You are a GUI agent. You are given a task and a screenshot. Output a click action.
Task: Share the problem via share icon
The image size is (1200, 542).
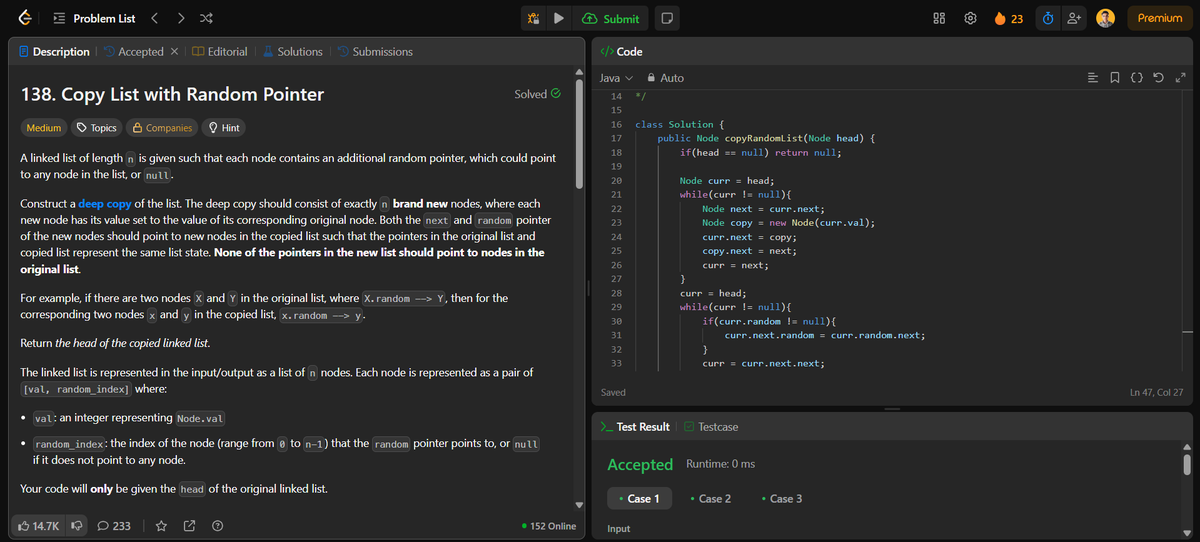(x=189, y=526)
